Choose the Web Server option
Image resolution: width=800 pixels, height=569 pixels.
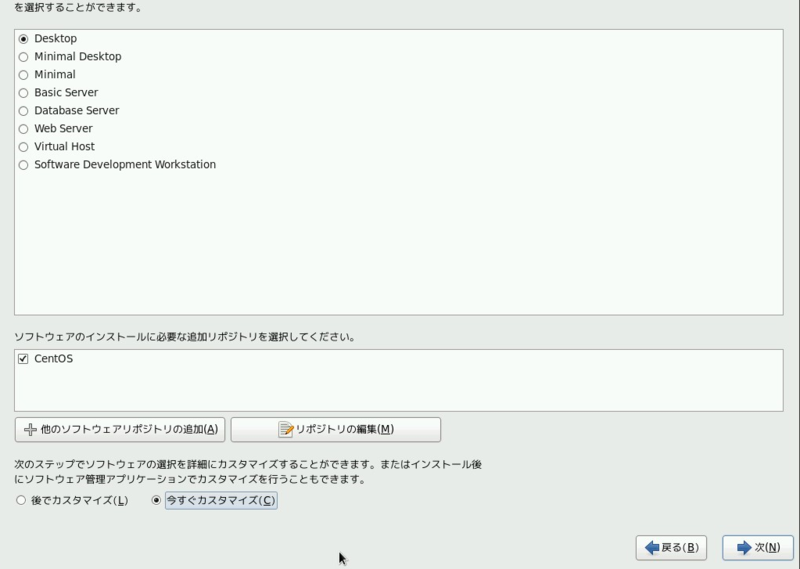23,129
